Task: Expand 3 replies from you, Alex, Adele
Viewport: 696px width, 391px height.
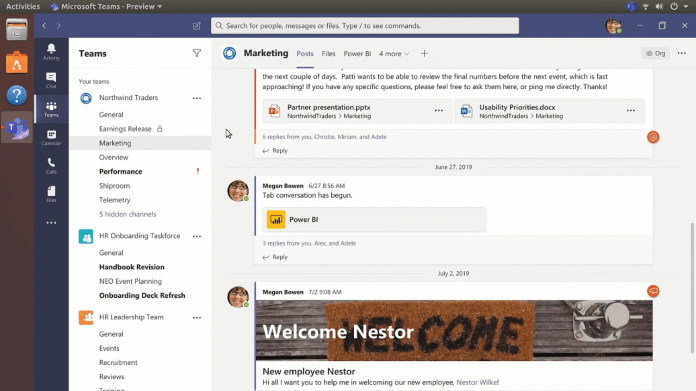Action: pos(309,243)
